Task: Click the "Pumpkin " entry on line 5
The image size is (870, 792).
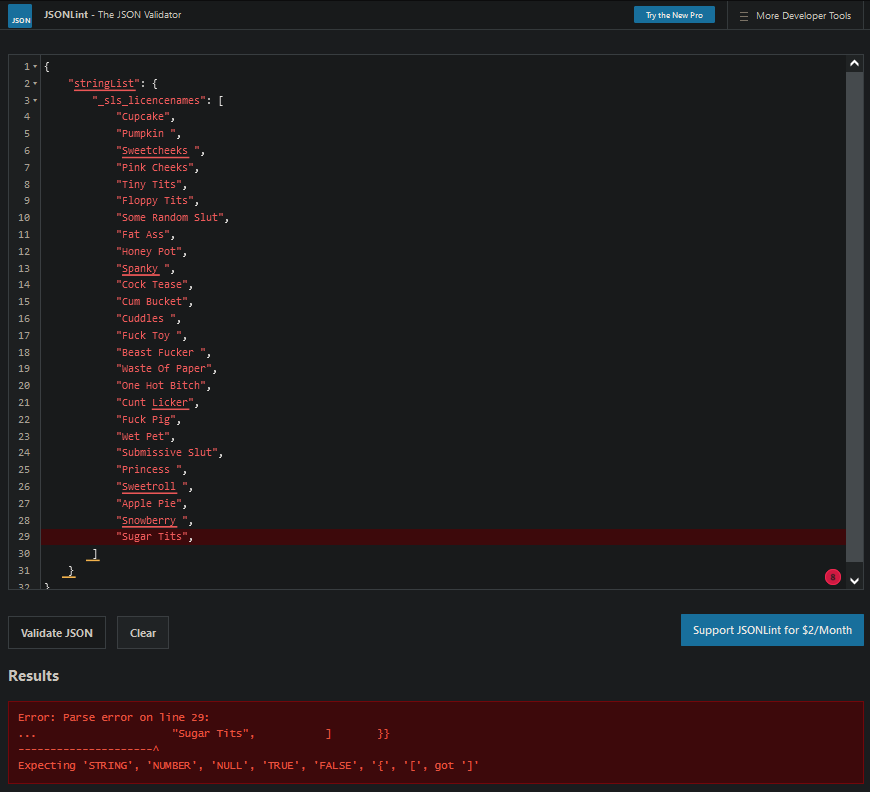Action: [x=148, y=134]
